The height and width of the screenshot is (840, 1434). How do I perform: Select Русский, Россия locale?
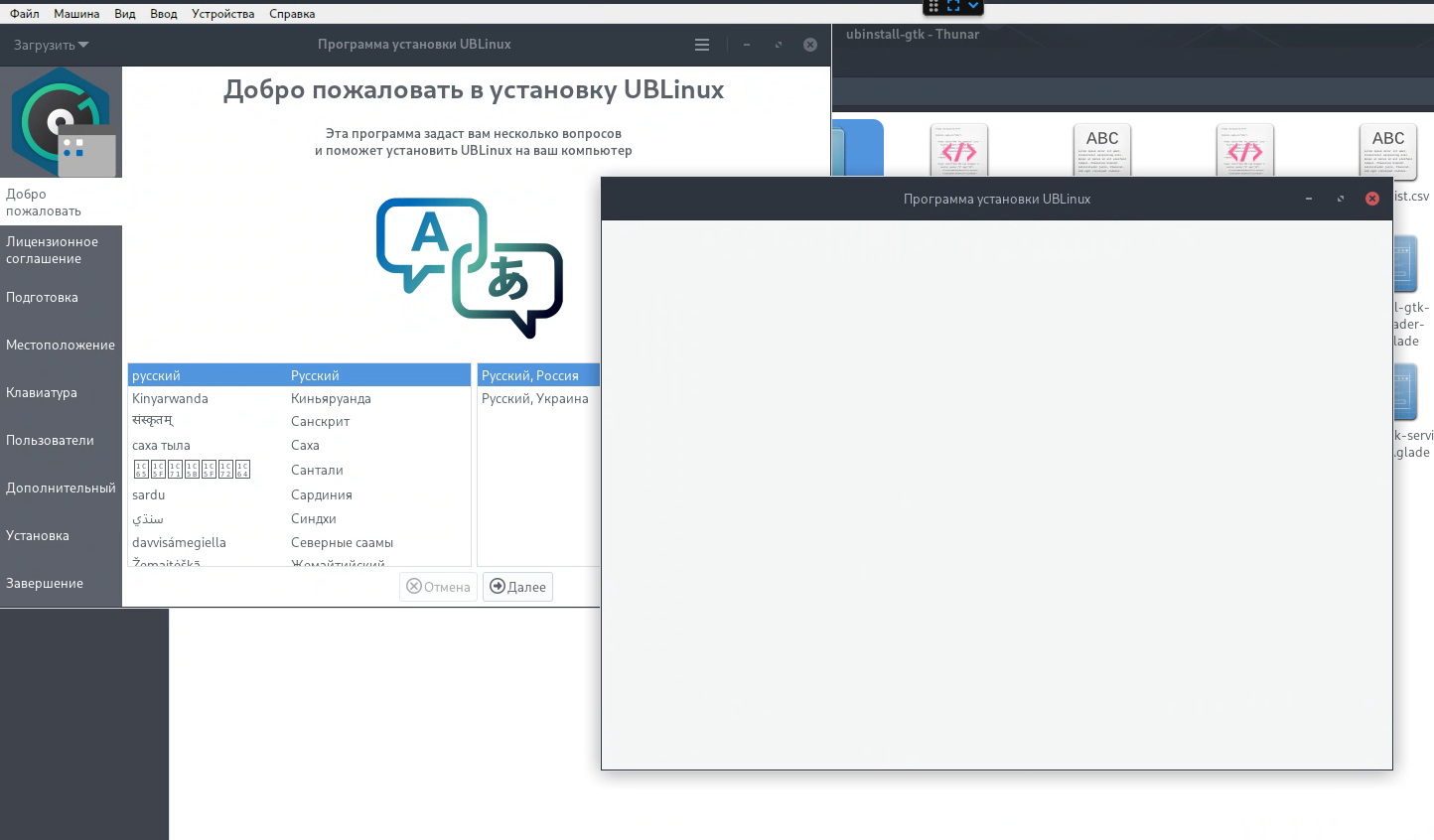[x=539, y=375]
